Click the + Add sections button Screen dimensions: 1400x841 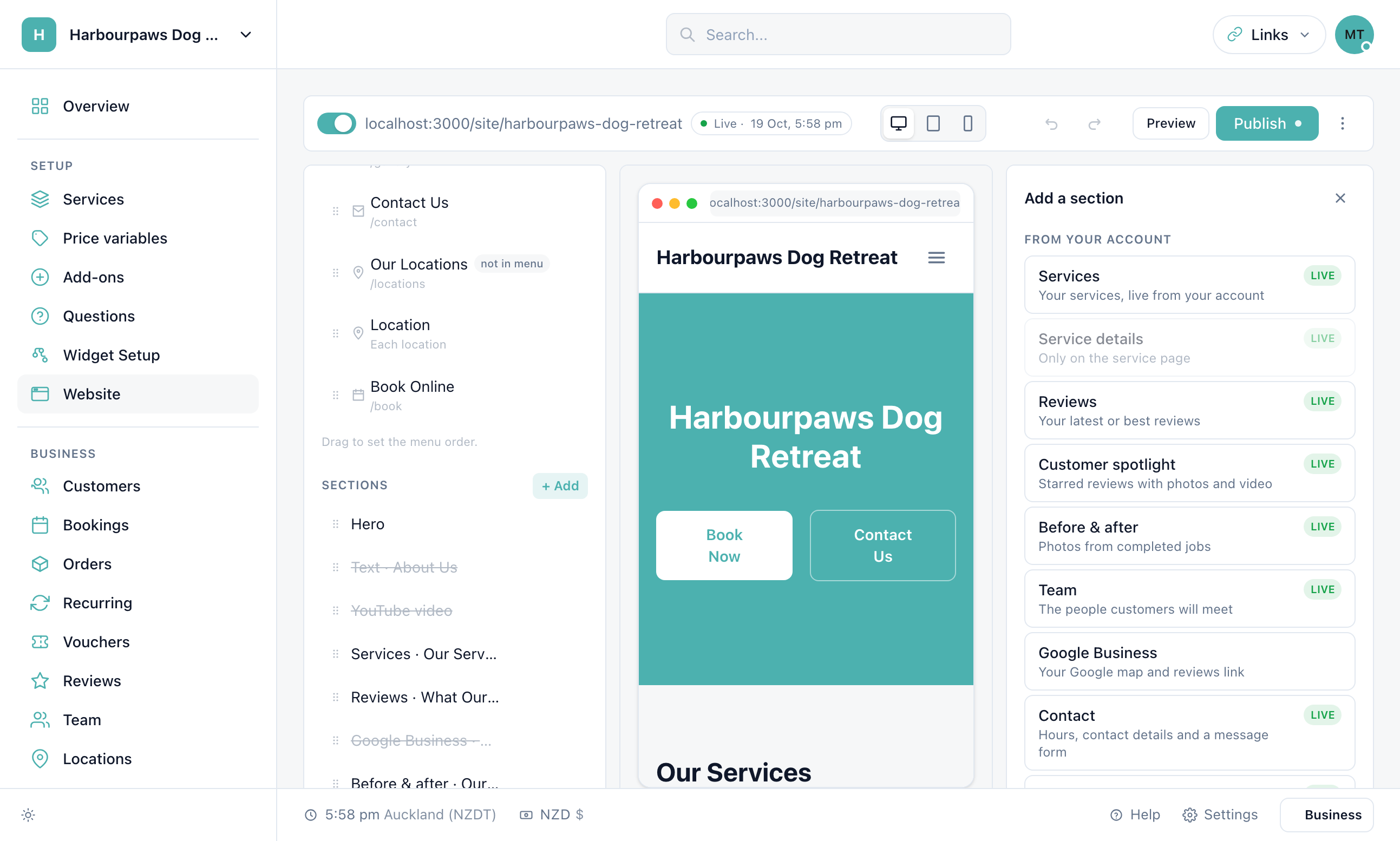(559, 485)
